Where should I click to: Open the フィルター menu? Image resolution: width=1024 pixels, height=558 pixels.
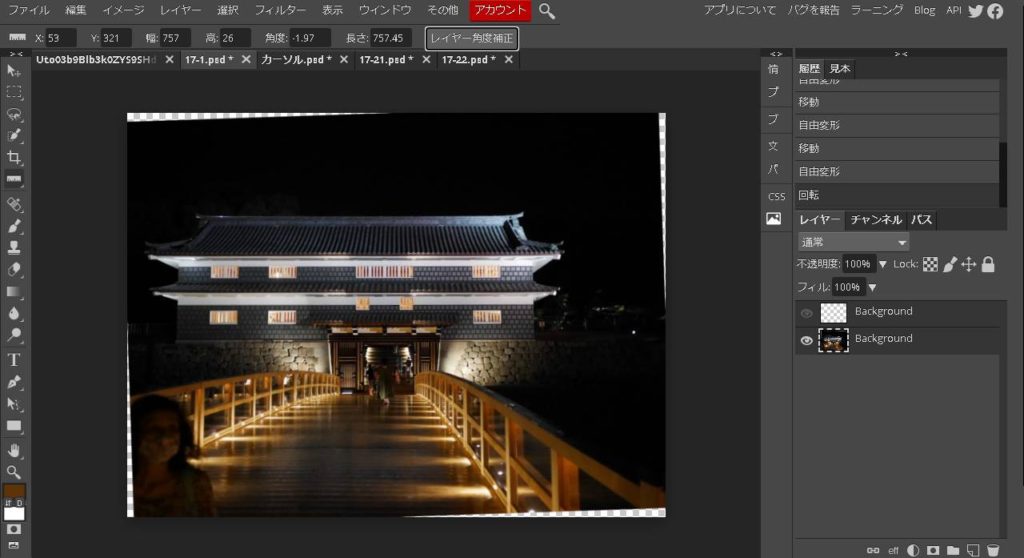click(280, 11)
